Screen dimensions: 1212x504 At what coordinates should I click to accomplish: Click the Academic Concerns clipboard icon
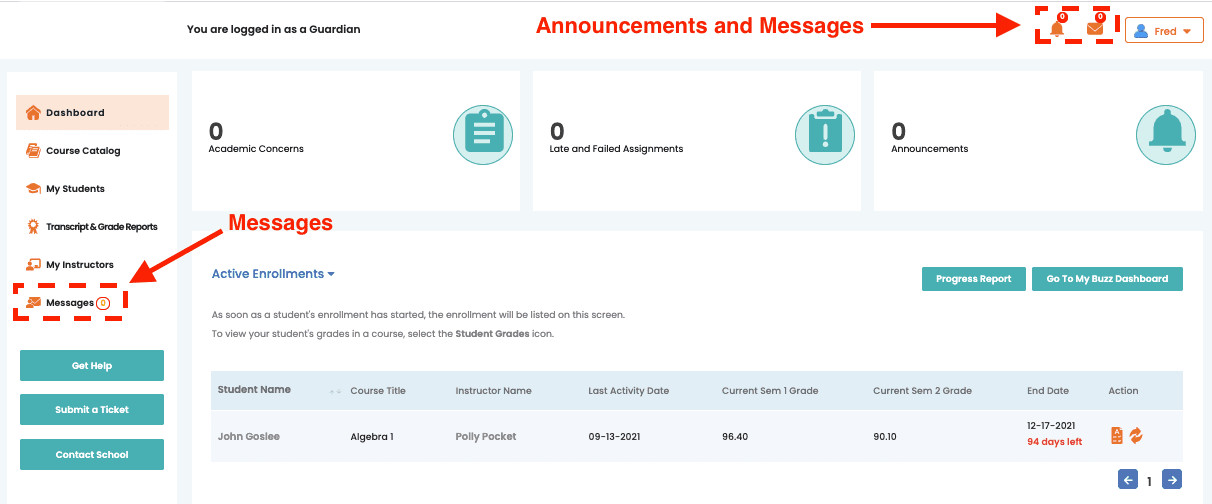click(x=483, y=136)
